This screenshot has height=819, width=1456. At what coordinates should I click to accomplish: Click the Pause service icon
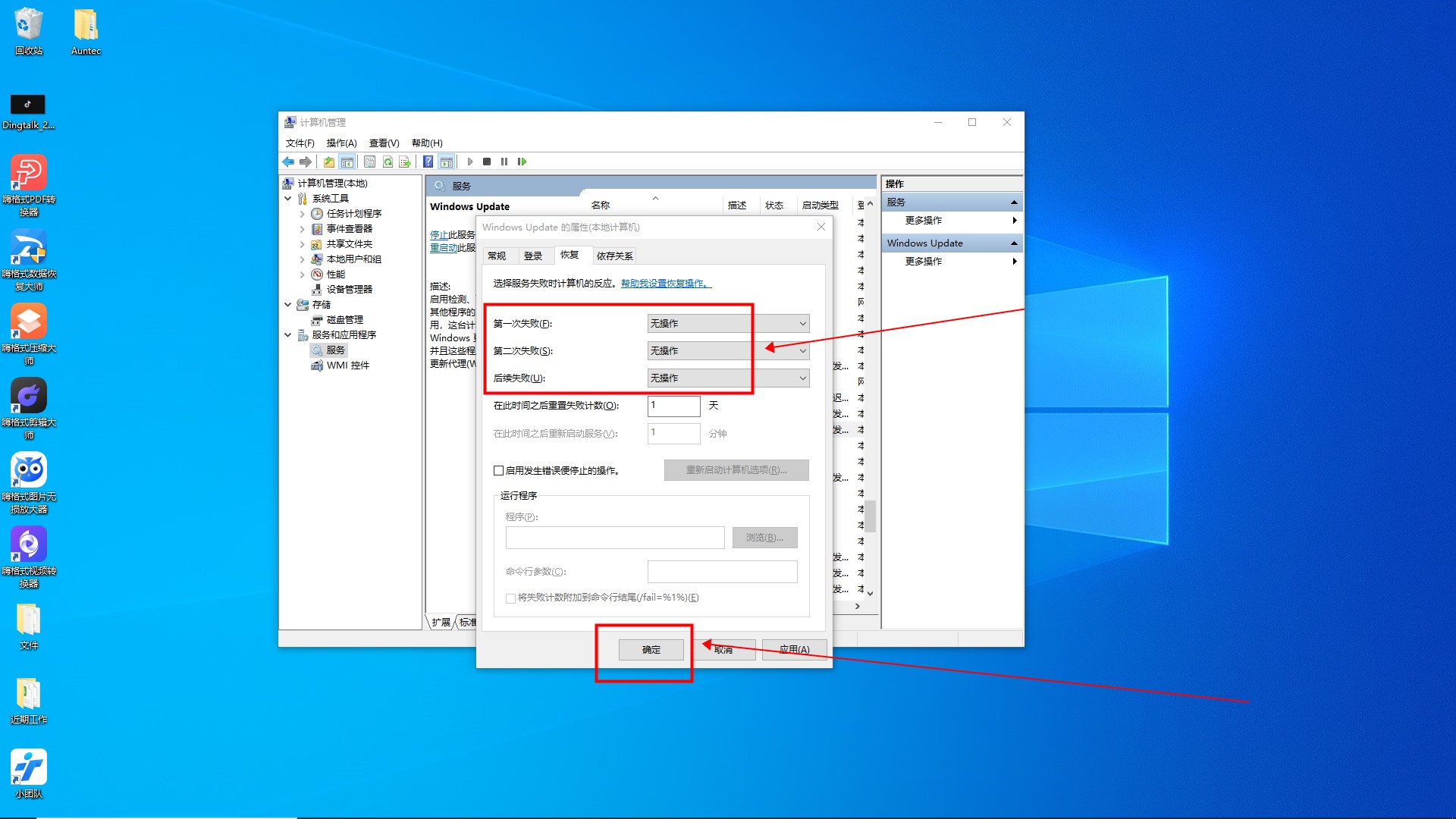pyautogui.click(x=504, y=162)
